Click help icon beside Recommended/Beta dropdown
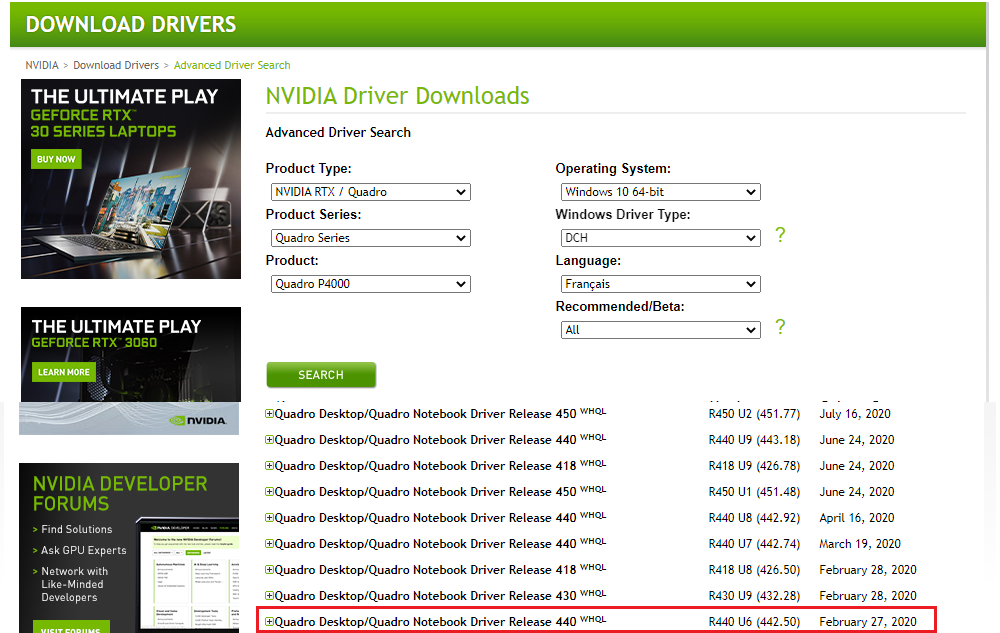The height and width of the screenshot is (633, 1000). pos(780,327)
